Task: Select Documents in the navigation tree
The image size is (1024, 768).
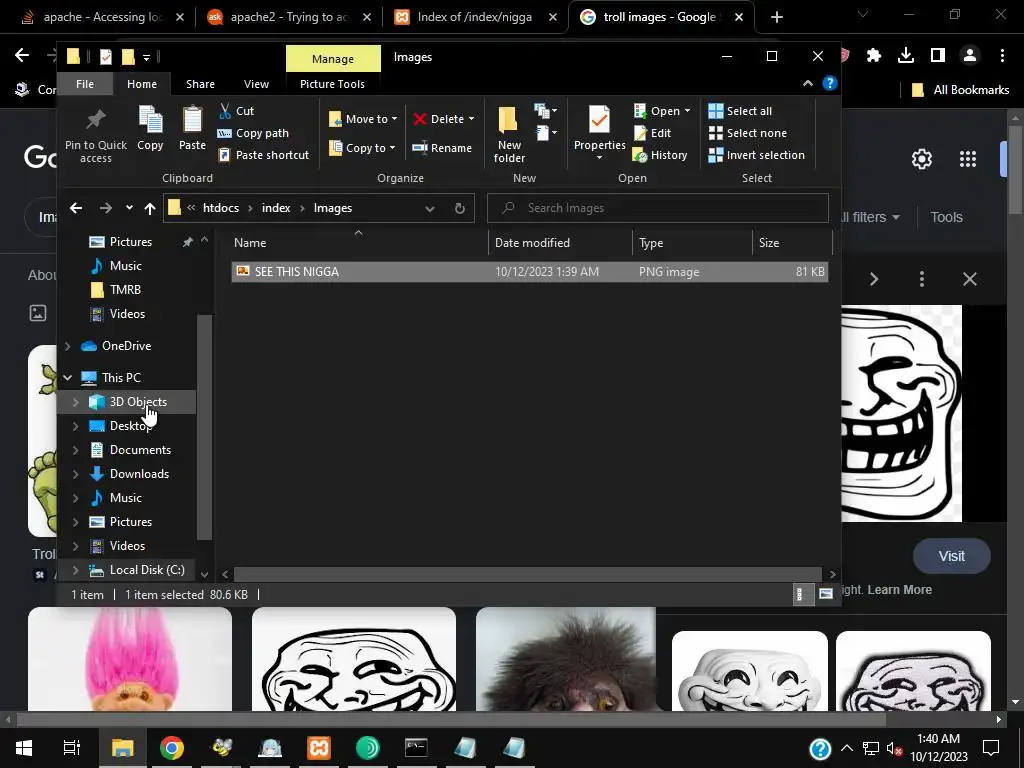Action: (x=140, y=450)
